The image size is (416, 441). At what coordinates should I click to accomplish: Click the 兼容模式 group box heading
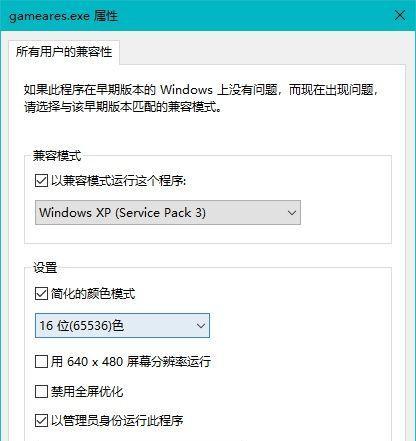[57, 156]
